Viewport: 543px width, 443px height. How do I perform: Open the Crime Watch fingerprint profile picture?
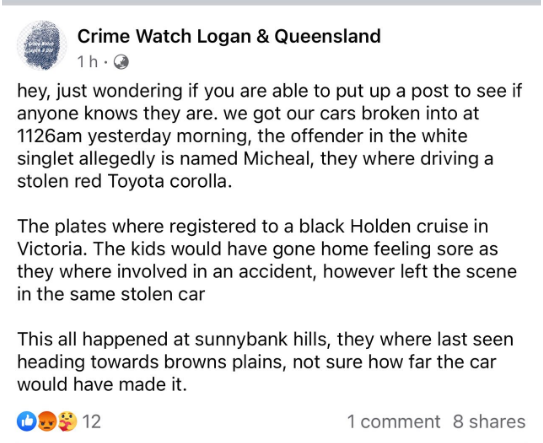42,45
